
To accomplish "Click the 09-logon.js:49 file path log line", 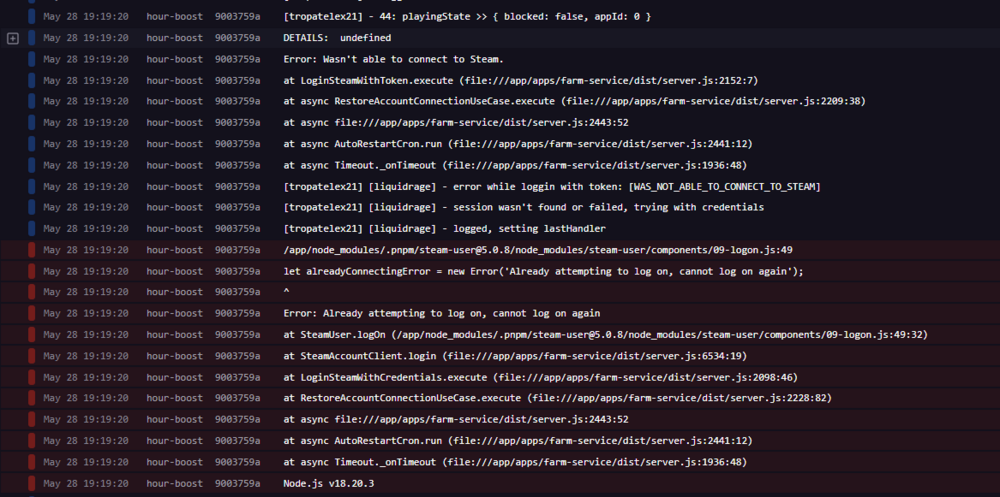I will [537, 250].
